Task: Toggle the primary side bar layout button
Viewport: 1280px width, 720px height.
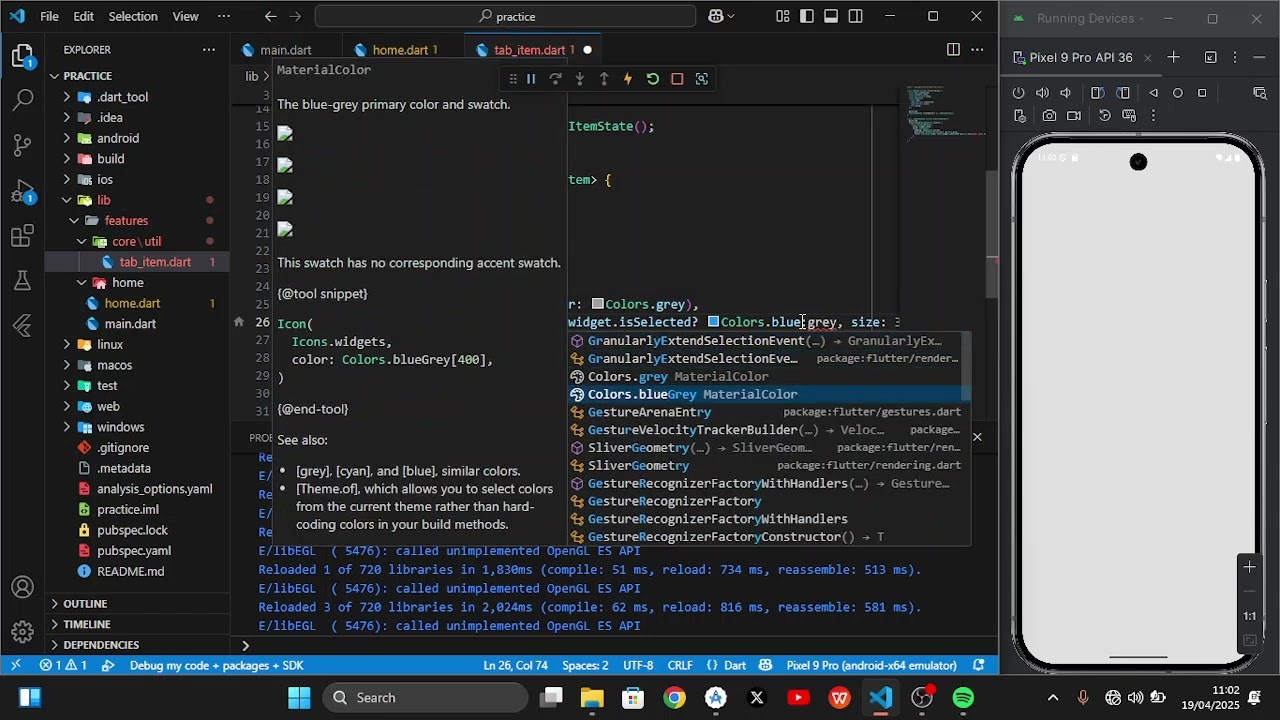Action: pos(807,16)
